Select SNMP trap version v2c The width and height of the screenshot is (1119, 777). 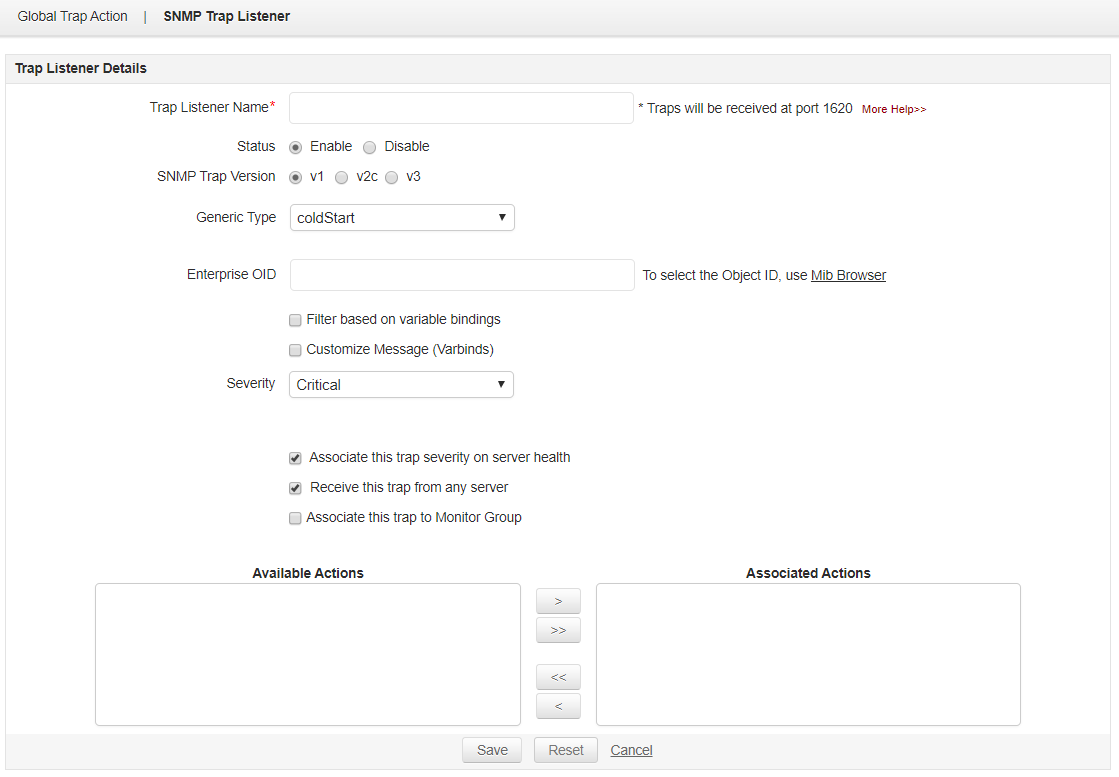tap(341, 177)
